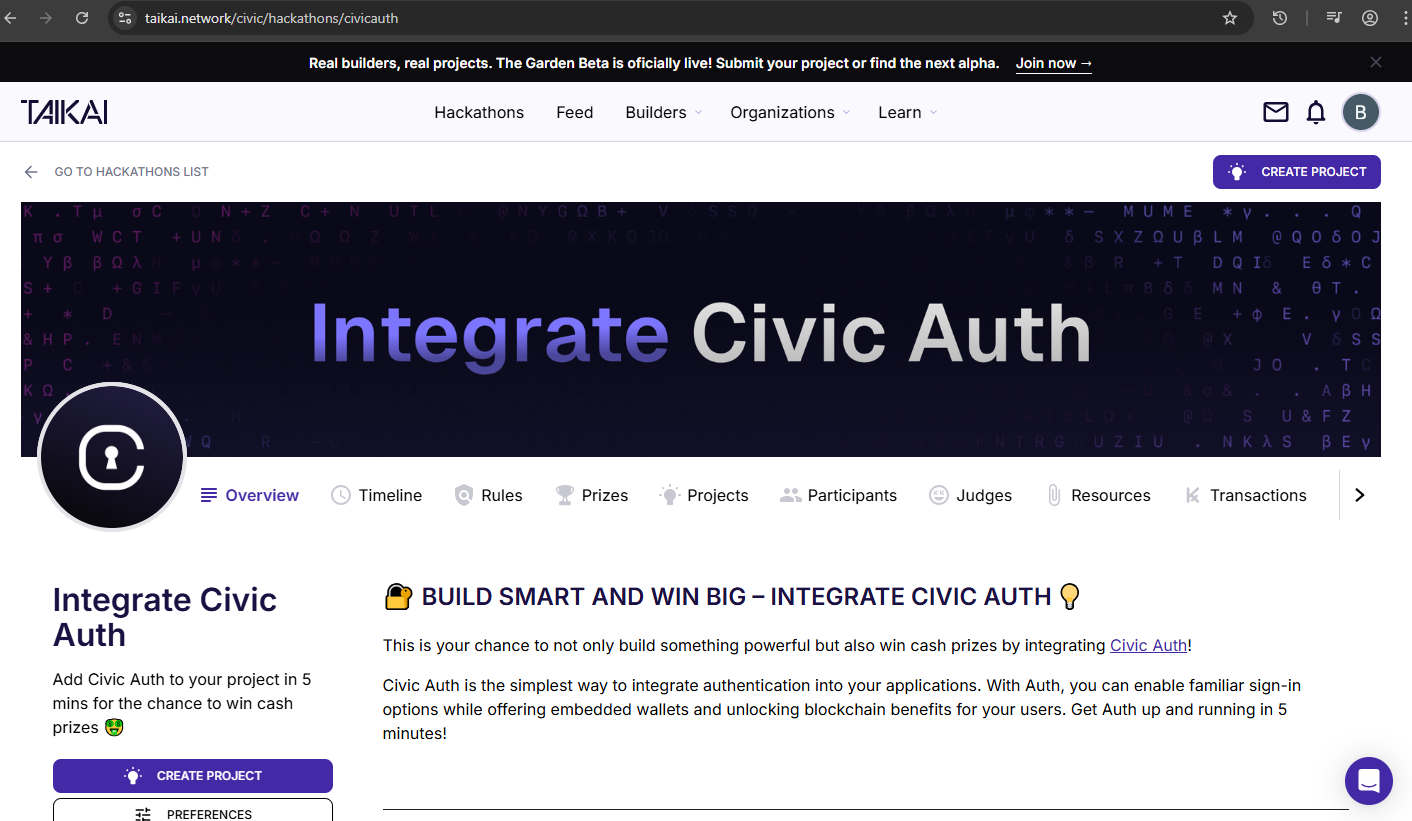The image size is (1412, 821).
Task: Click Go to Hackathons List link
Action: pyautogui.click(x=132, y=172)
